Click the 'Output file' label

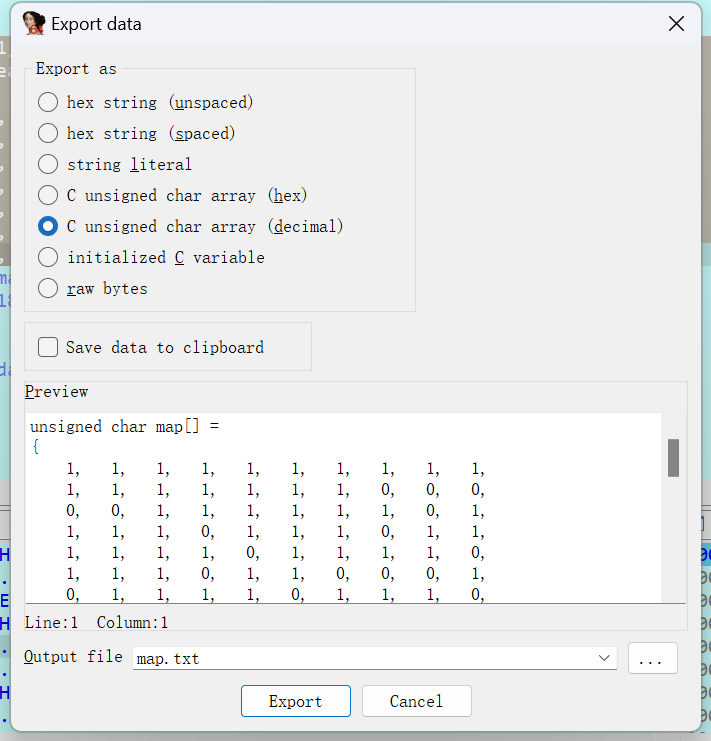[x=73, y=657]
